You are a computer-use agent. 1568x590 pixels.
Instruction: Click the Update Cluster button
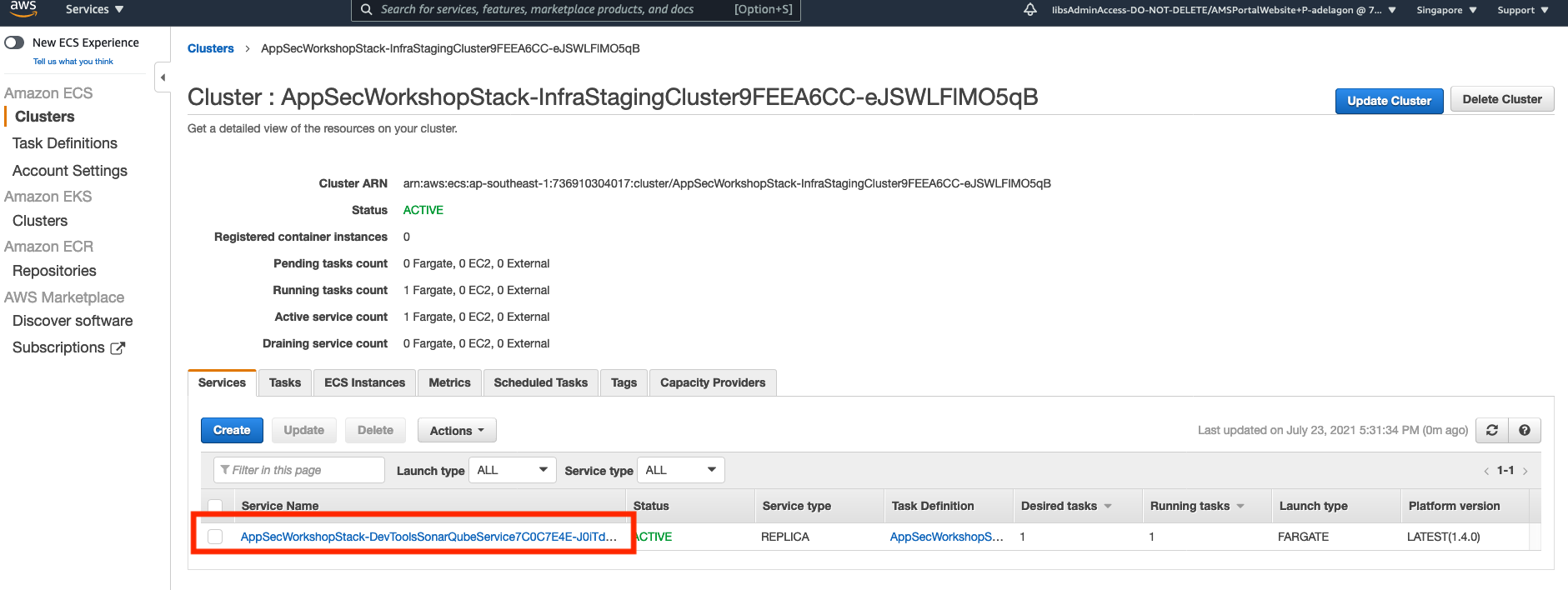click(x=1389, y=101)
